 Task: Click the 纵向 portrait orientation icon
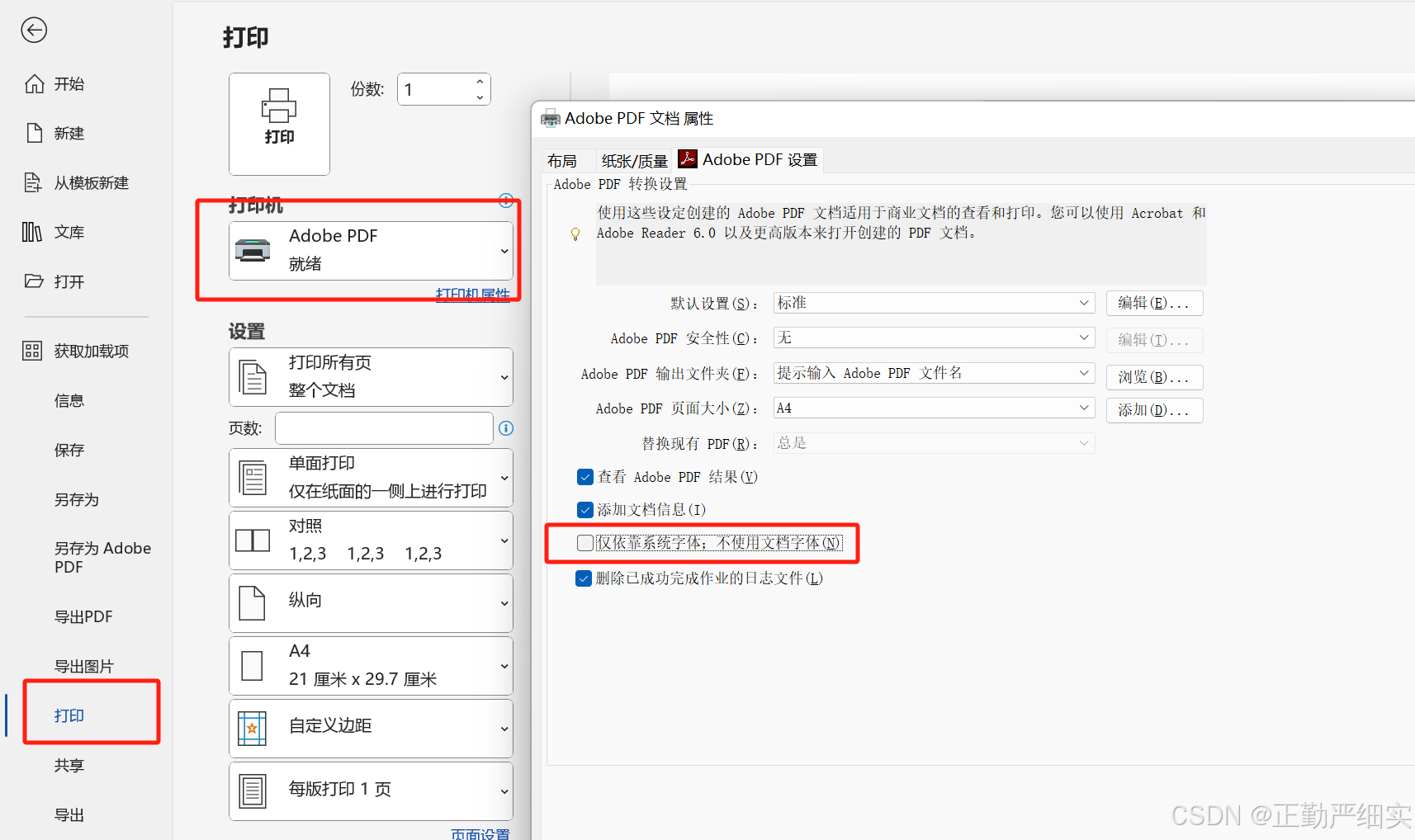click(x=252, y=603)
